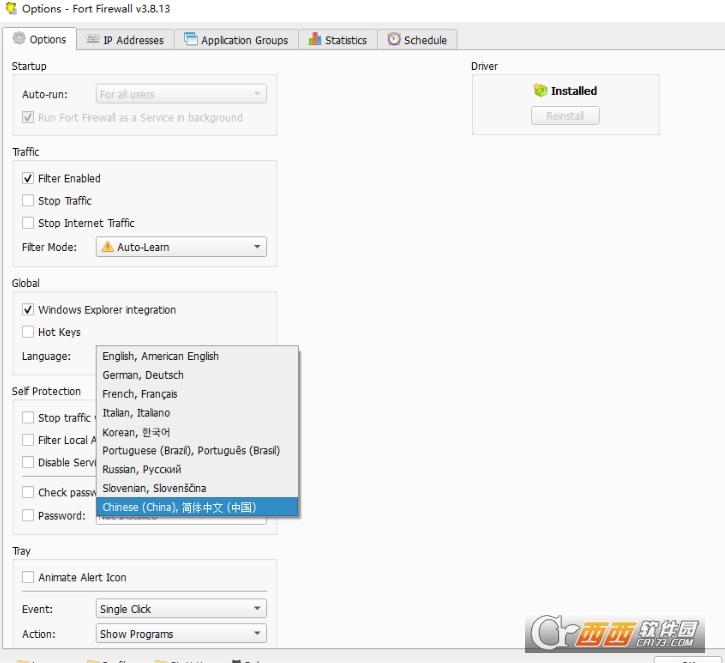Click the Fort Firewall title bar icon
The height and width of the screenshot is (663, 725).
coord(11,8)
